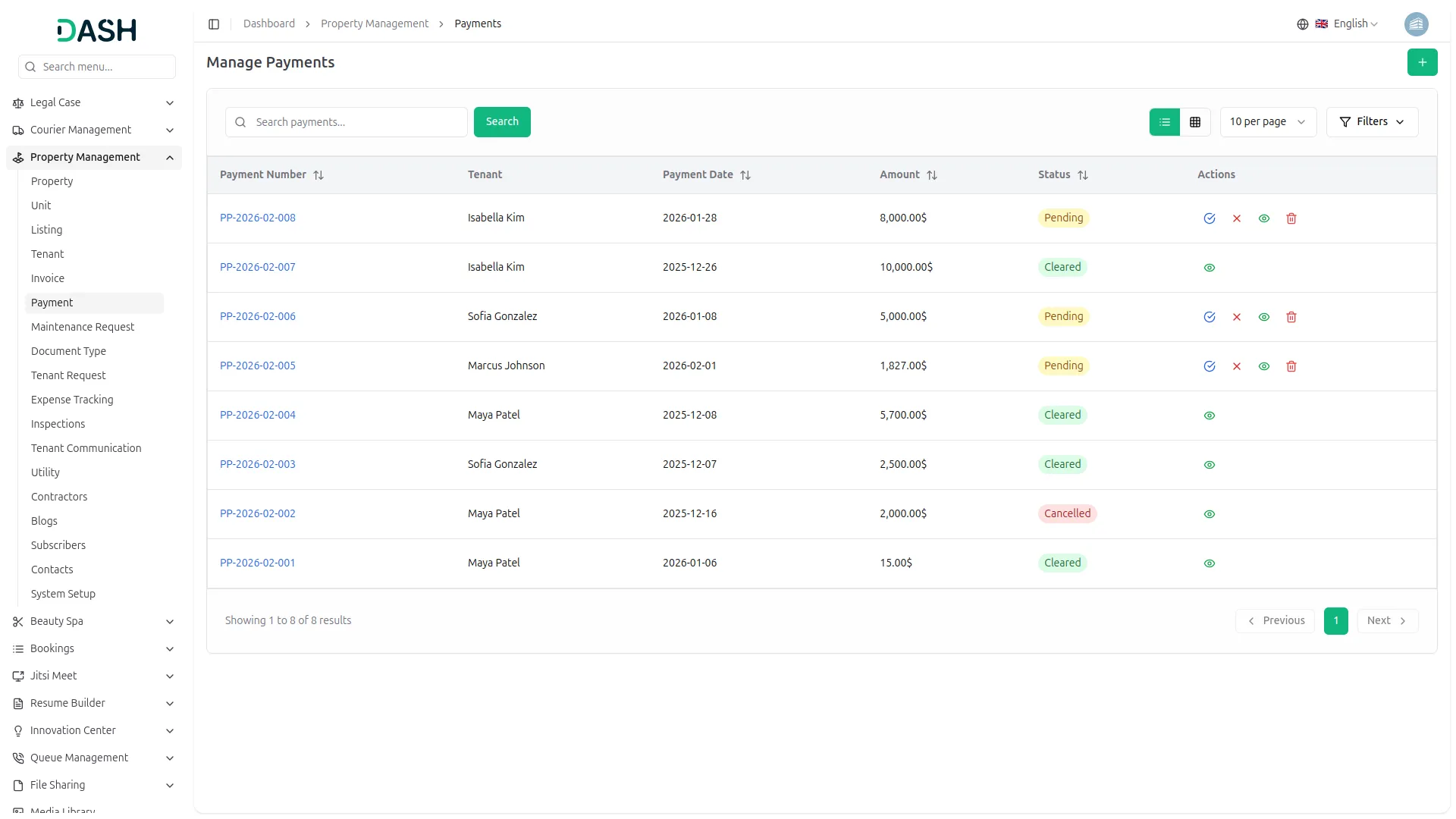The width and height of the screenshot is (1456, 819).
Task: Reject payment PP-2026-02-005 with X icon
Action: pos(1237,366)
